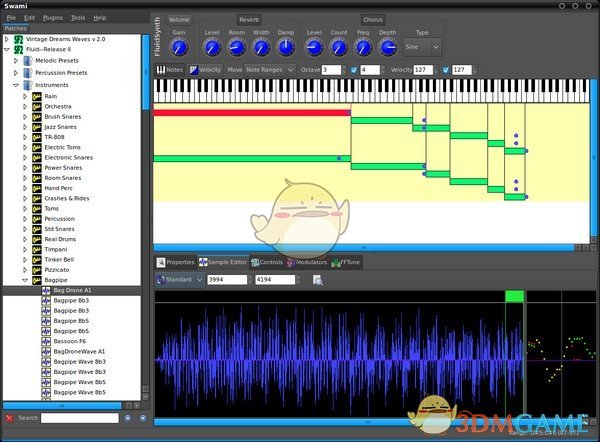Open the Standard mode dropdown in sample editor
The image size is (600, 442).
(x=180, y=280)
